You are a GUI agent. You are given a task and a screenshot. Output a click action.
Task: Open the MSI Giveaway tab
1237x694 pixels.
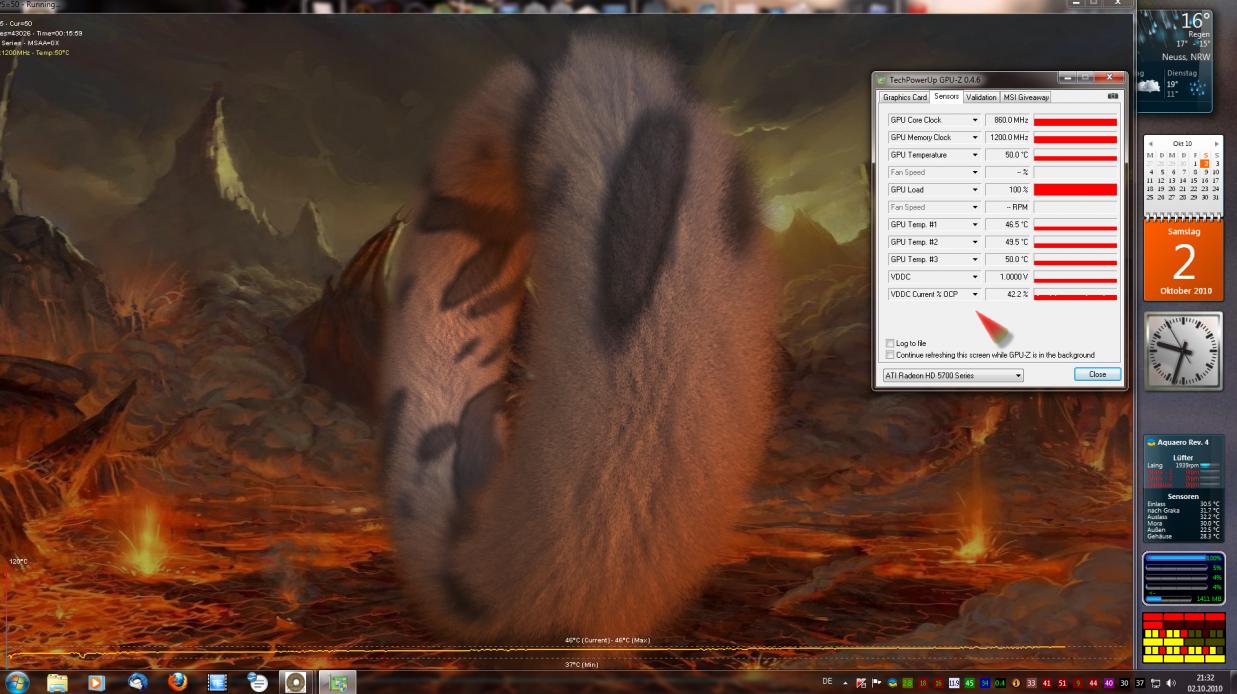1025,97
